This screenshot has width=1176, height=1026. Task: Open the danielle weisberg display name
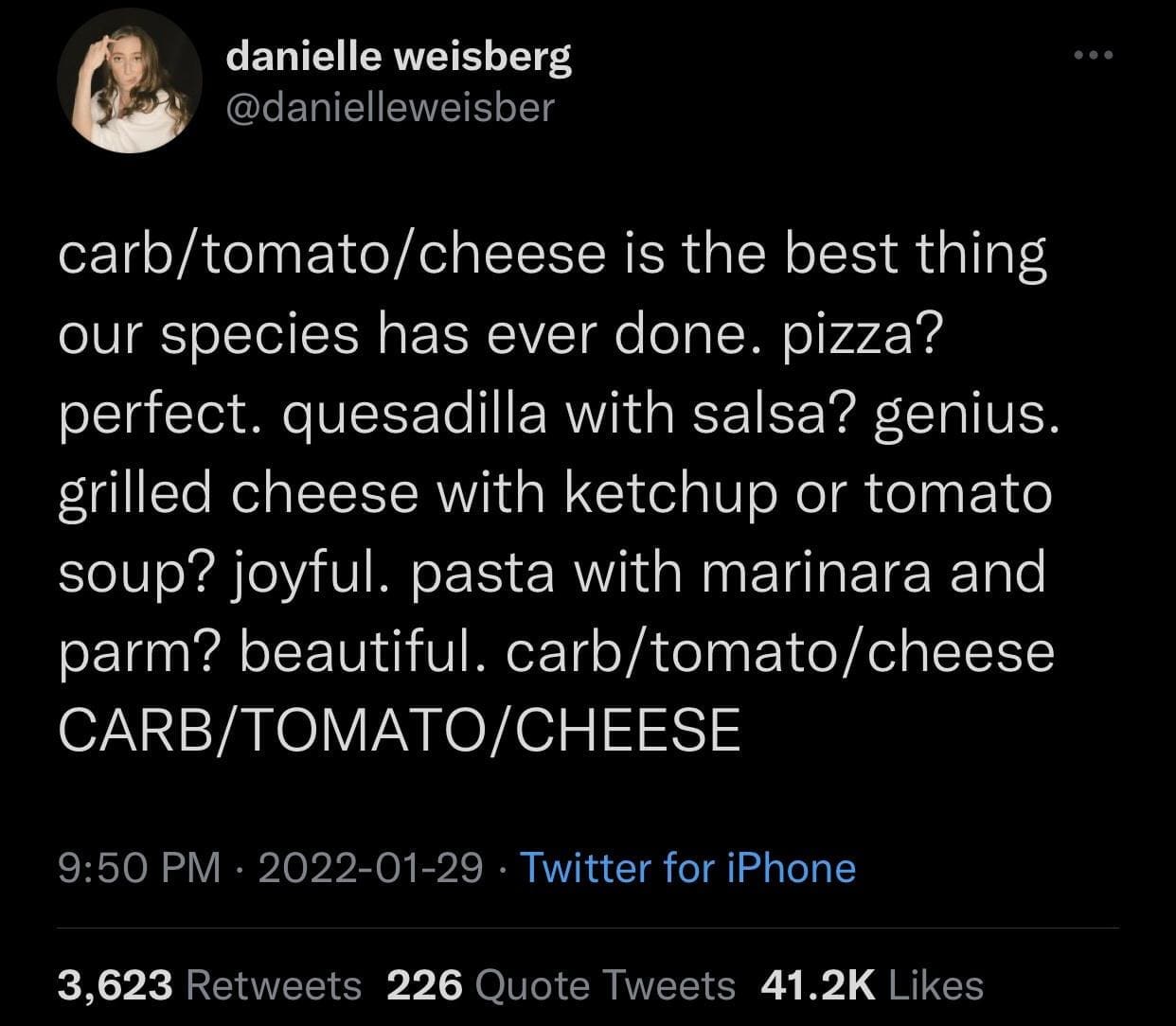pyautogui.click(x=399, y=59)
